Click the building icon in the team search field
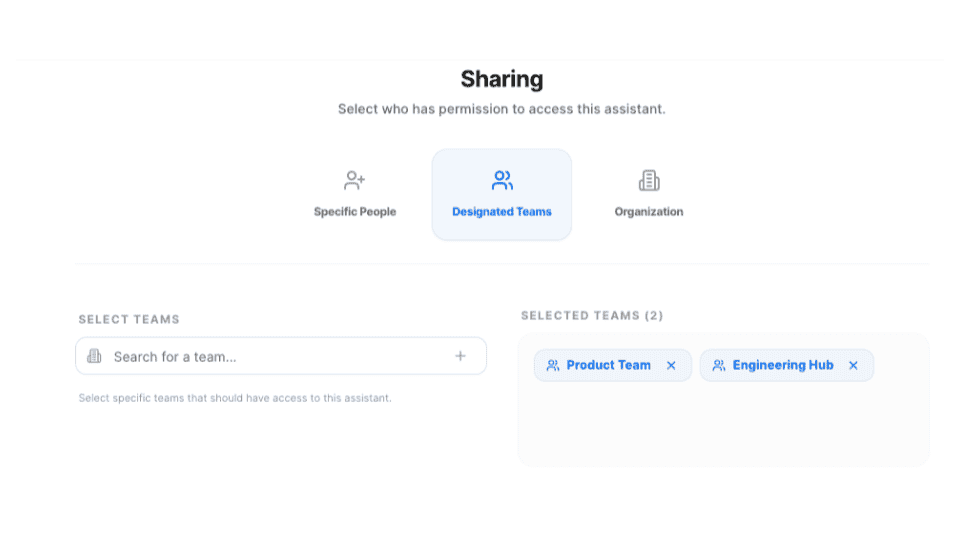The image size is (960, 540). point(95,356)
